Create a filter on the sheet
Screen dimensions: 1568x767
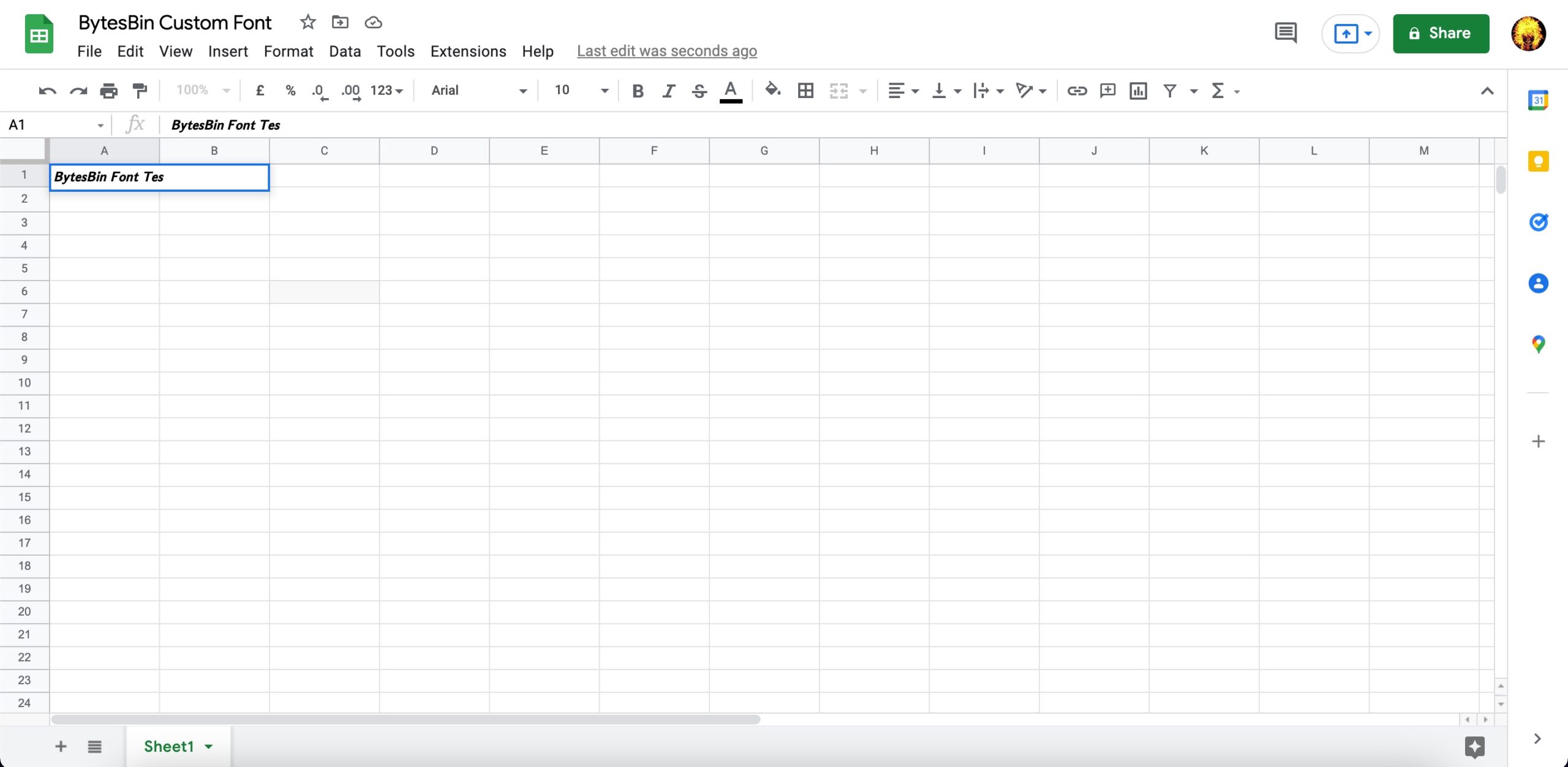[1170, 91]
